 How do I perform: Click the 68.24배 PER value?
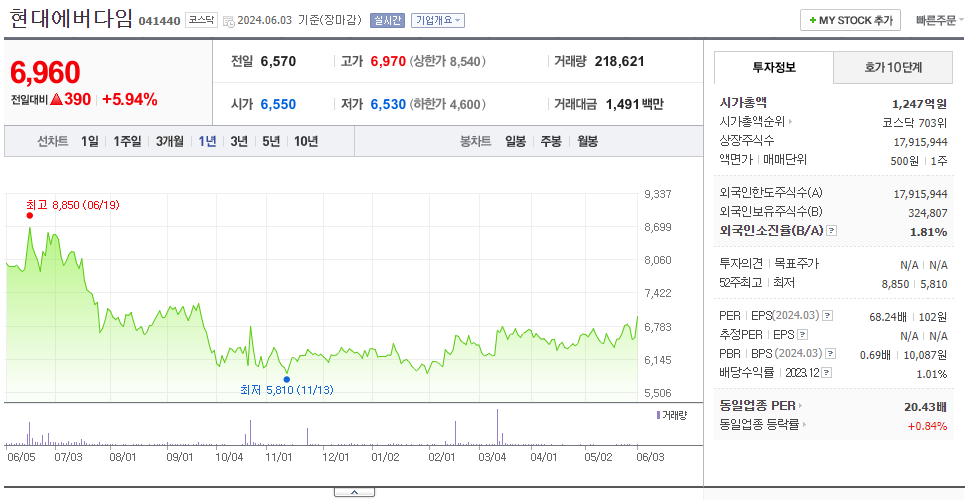[x=888, y=317]
